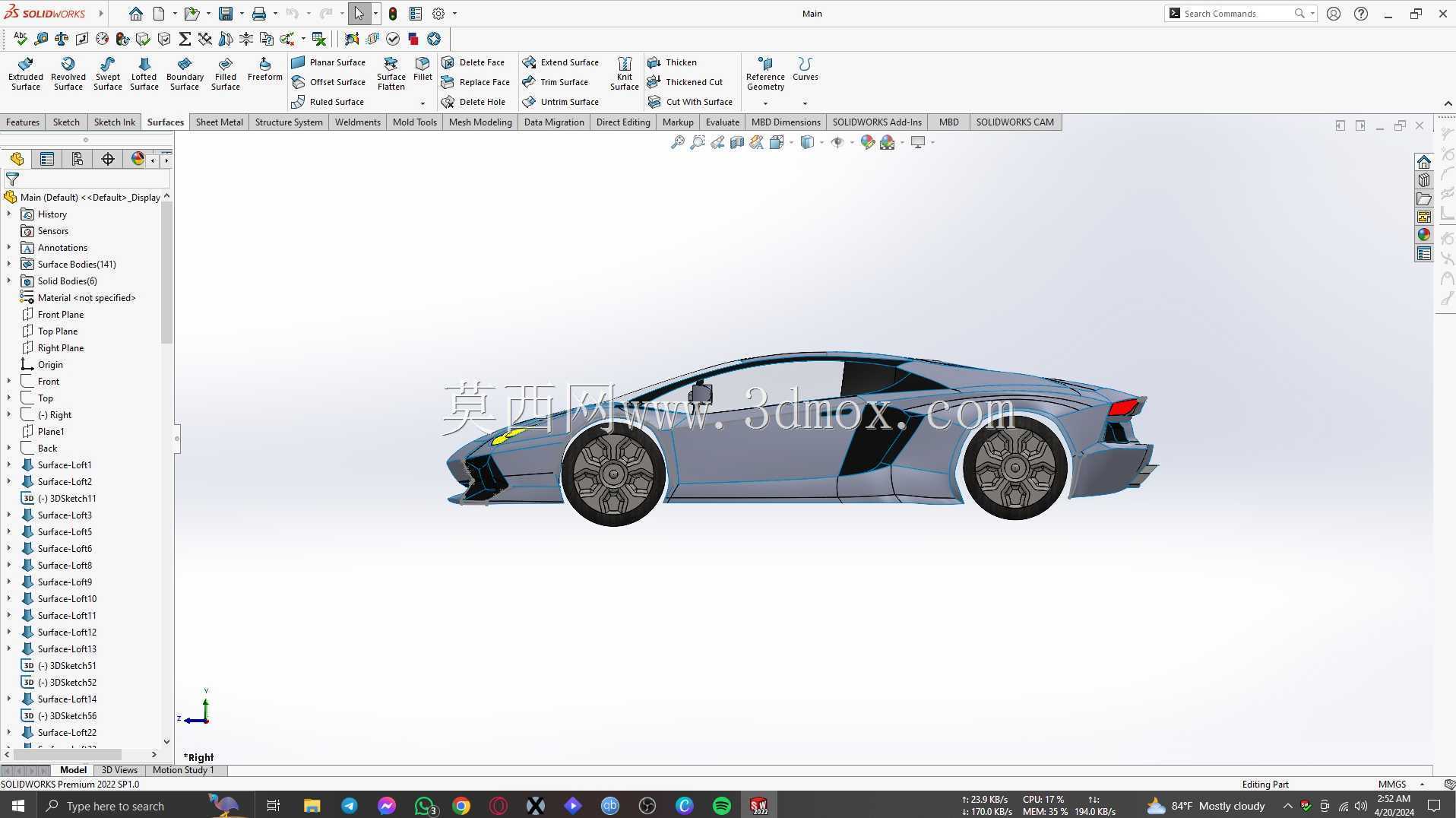Select the Filled Surface tool
Screen dimensions: 1456x818
[x=226, y=74]
